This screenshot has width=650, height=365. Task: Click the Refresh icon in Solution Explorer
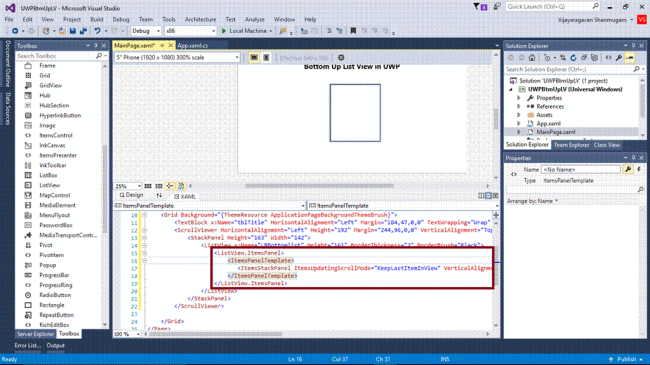coord(573,58)
